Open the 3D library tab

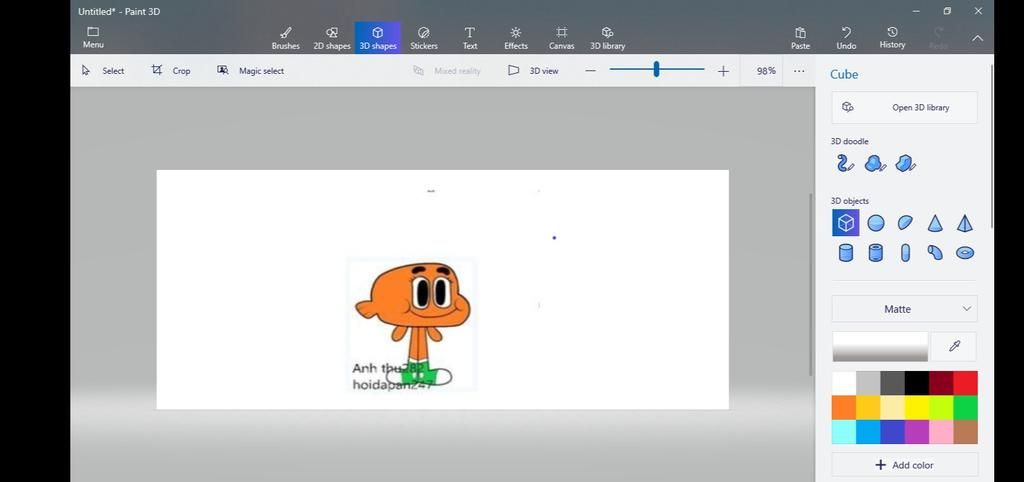[607, 38]
